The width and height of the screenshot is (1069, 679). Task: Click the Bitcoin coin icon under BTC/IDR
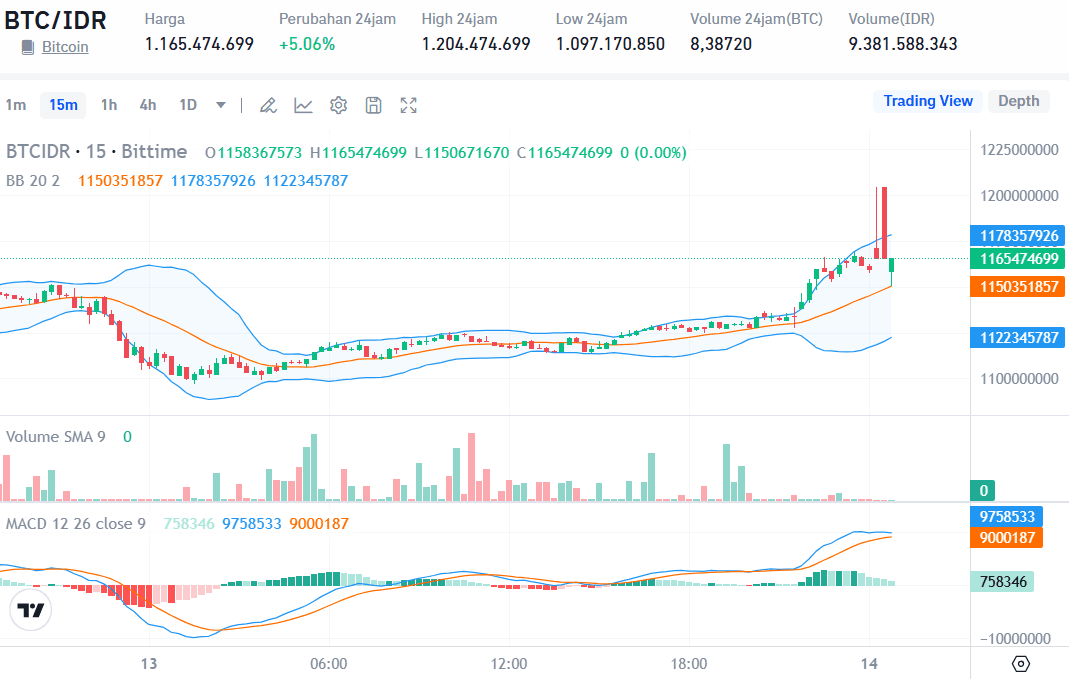click(x=29, y=47)
